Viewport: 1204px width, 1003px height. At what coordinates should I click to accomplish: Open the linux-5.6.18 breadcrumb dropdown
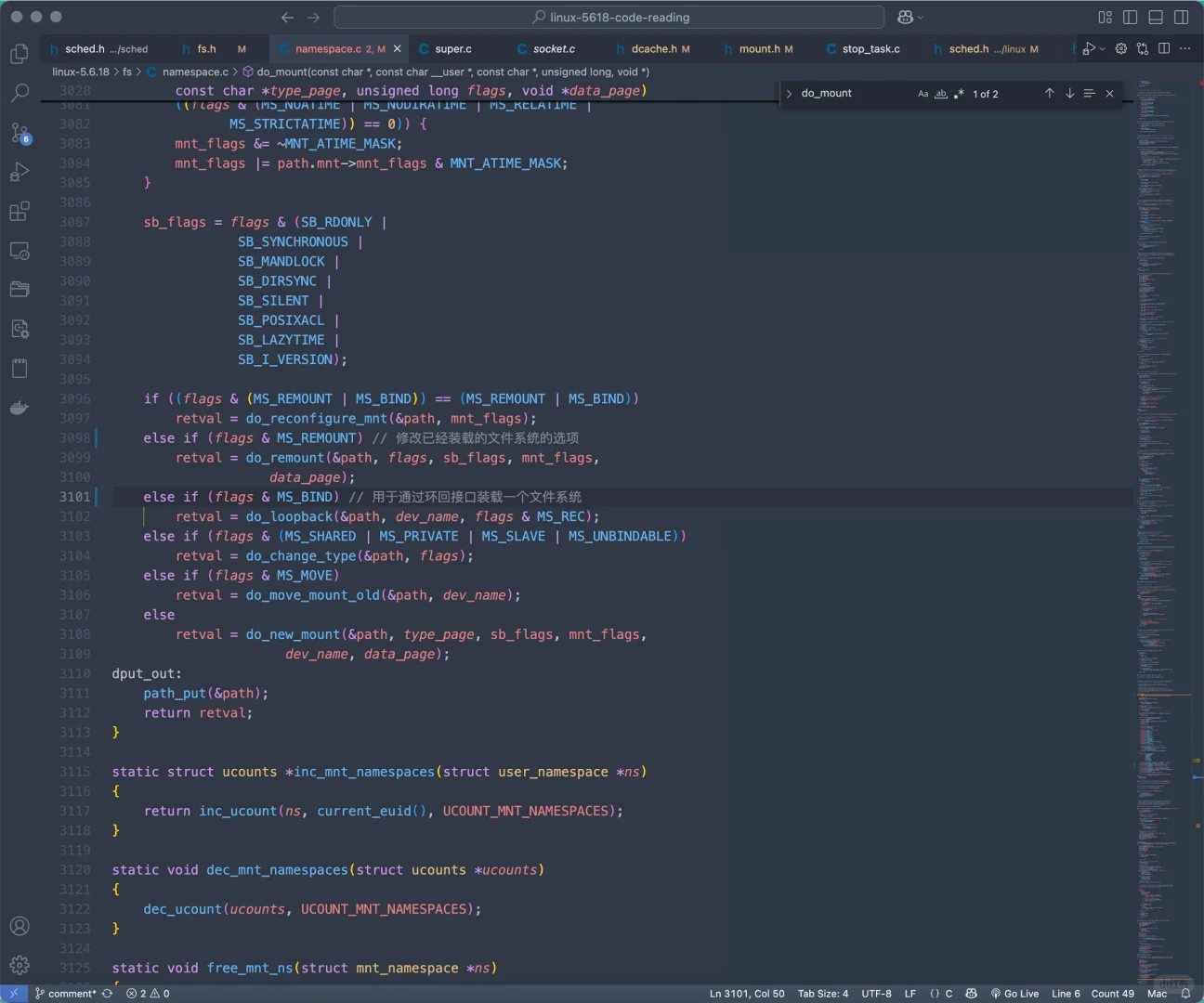click(81, 72)
